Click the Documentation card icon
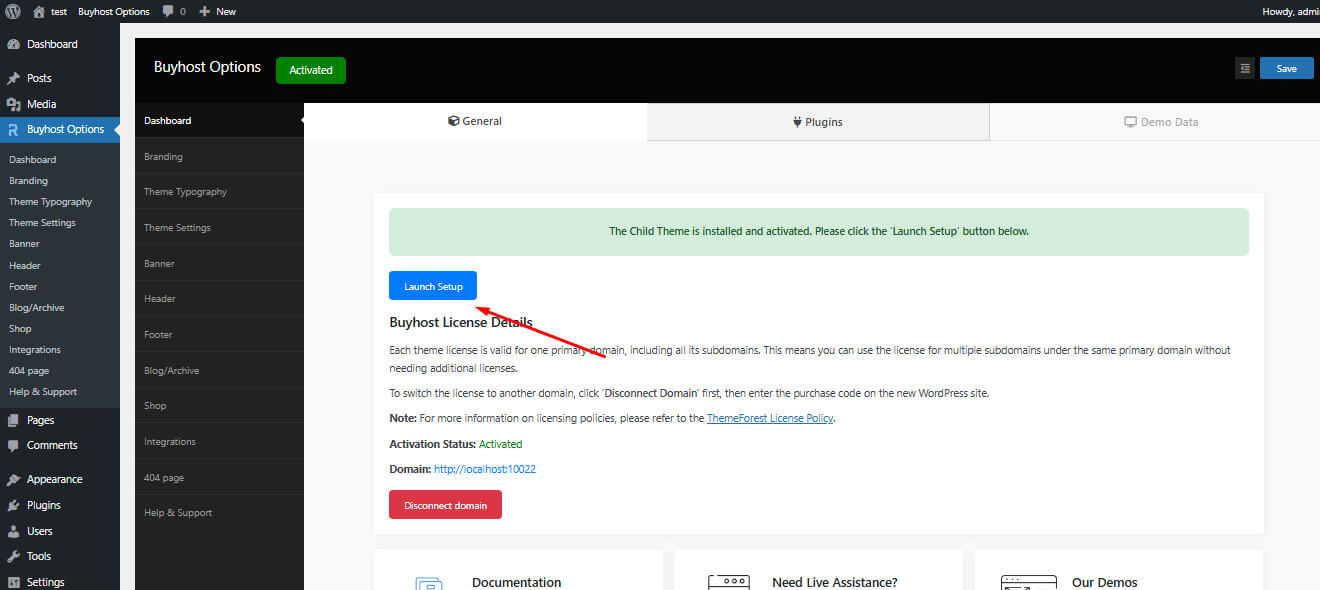Screen dimensions: 1320x590 click(428, 582)
